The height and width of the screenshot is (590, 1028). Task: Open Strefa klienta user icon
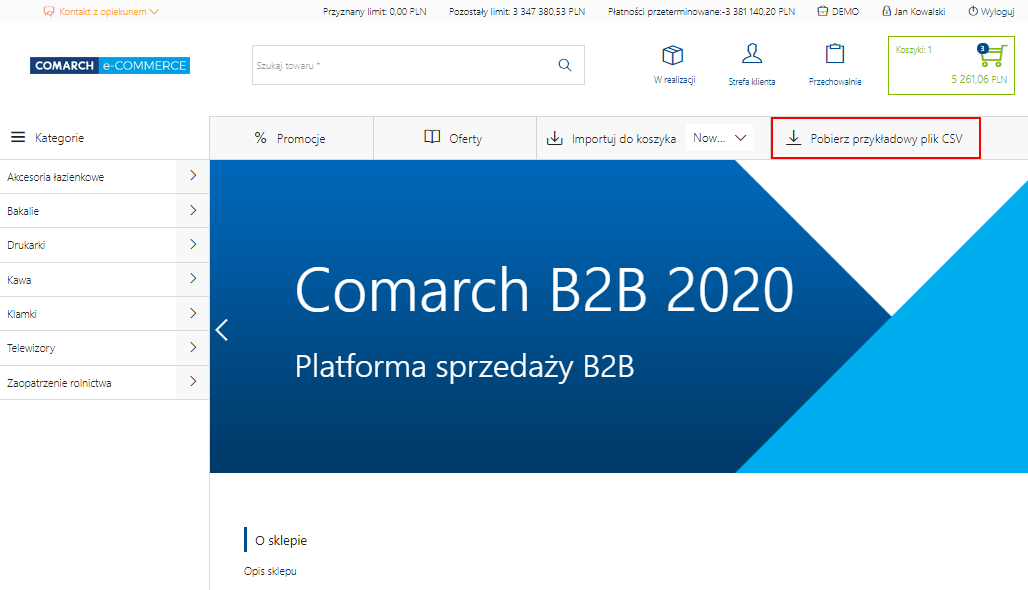(752, 54)
